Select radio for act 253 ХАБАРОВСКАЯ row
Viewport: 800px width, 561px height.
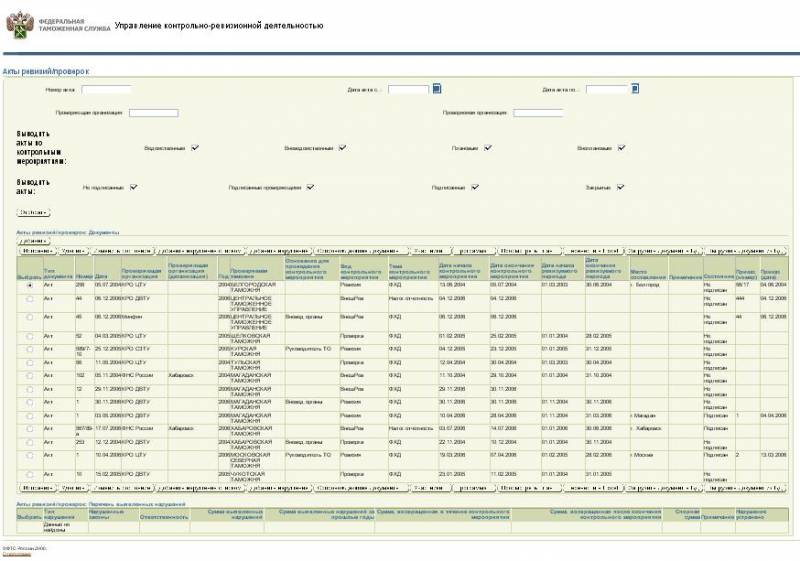(x=30, y=442)
